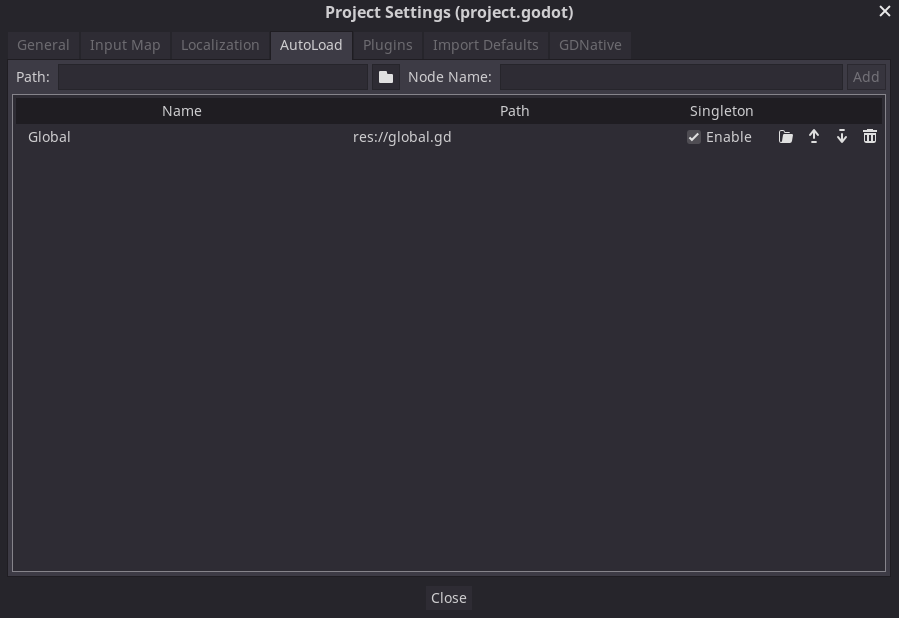Image resolution: width=899 pixels, height=618 pixels.
Task: Move Global autoload down
Action: tap(842, 136)
